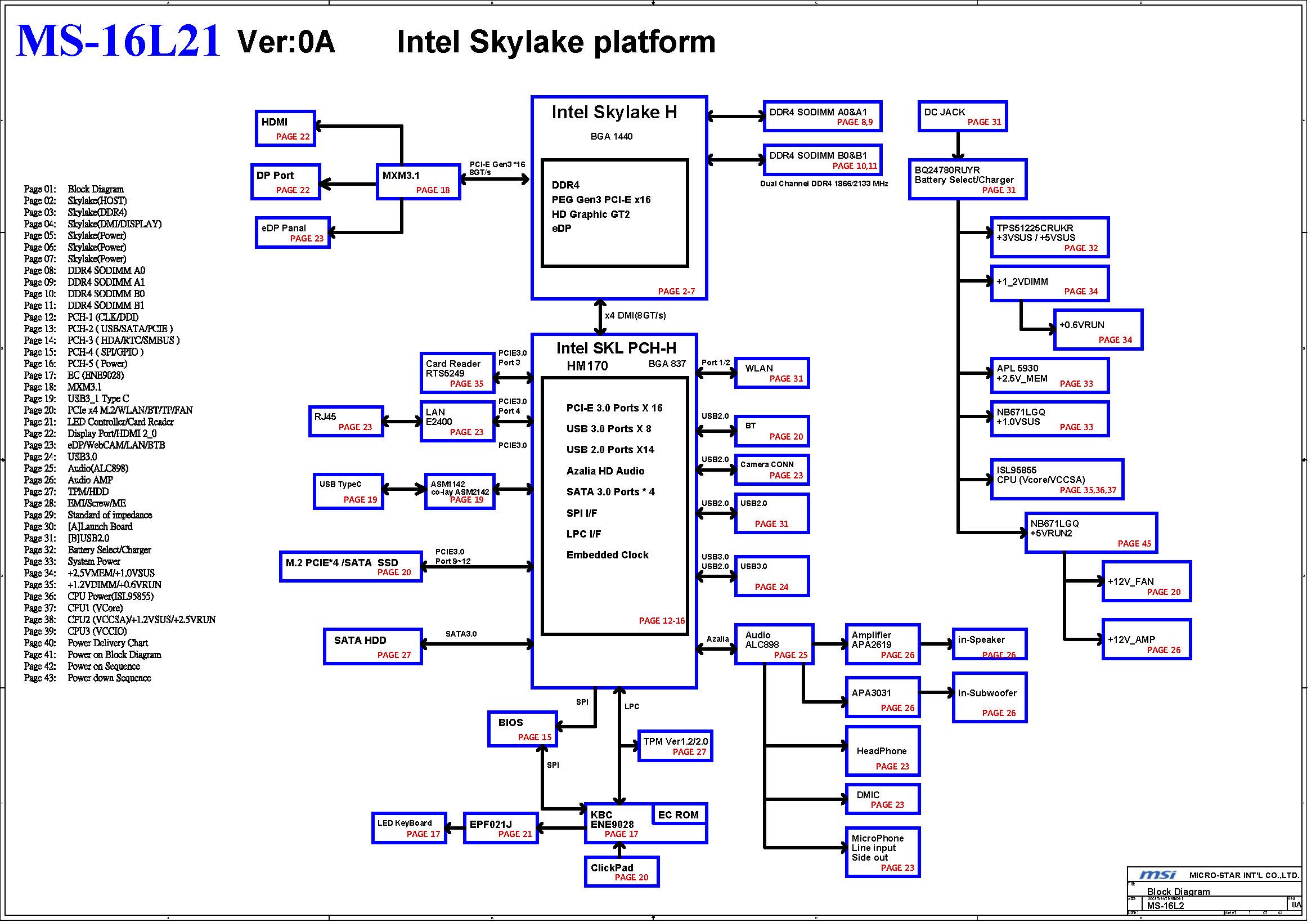Select the HM170 chipset label
The image size is (1316, 922).
coord(587,366)
